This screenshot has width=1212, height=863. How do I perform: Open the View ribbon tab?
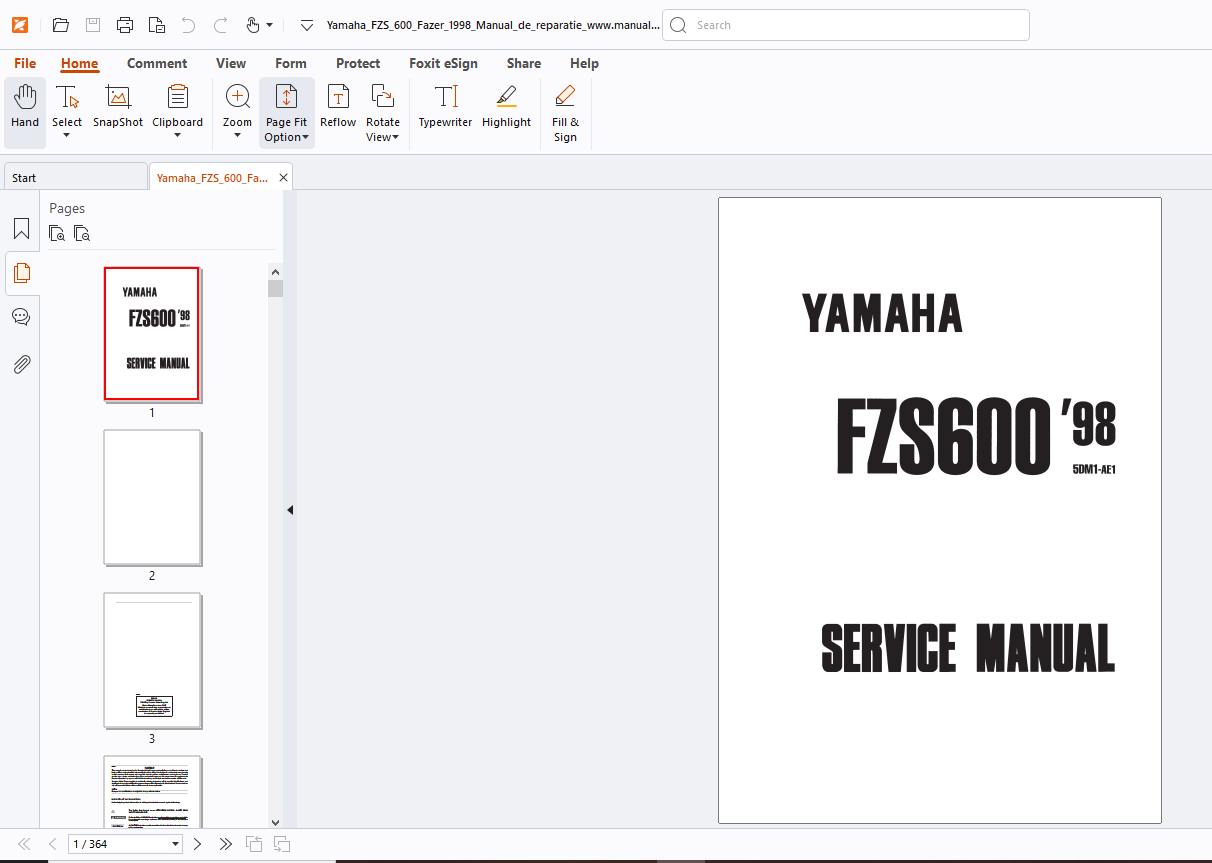coord(231,63)
